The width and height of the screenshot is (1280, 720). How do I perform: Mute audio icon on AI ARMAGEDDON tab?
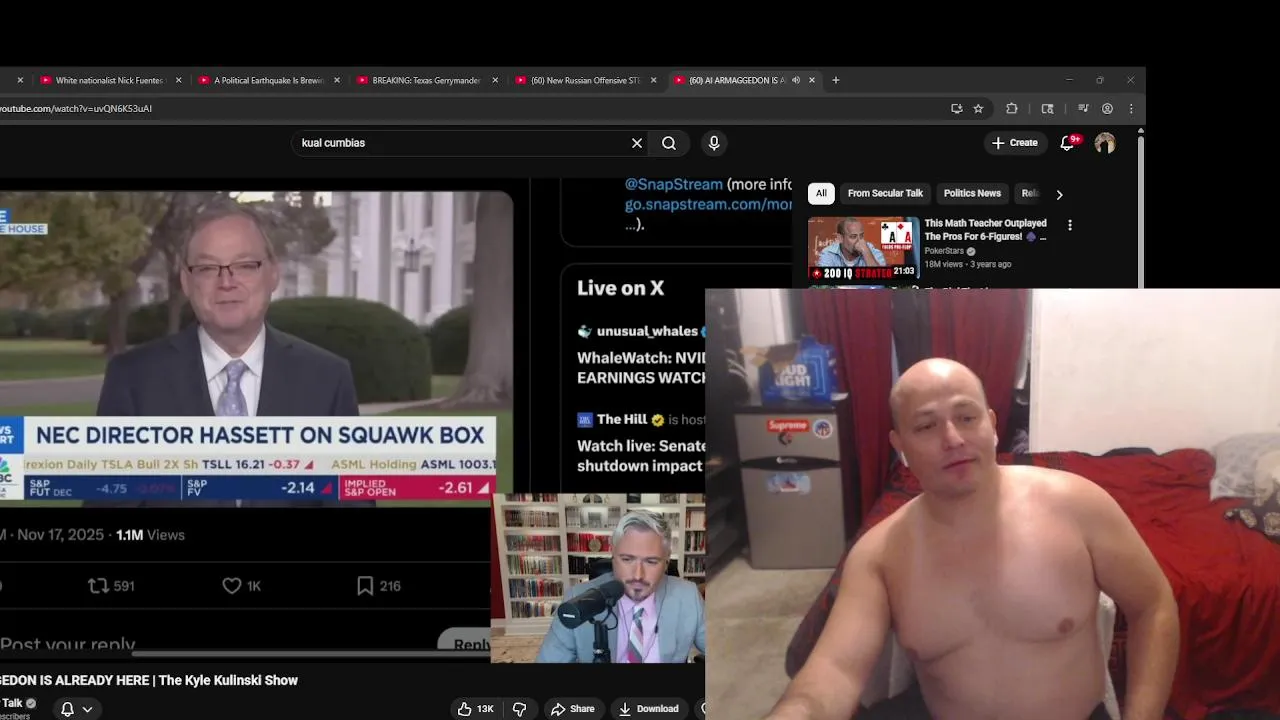pyautogui.click(x=796, y=80)
